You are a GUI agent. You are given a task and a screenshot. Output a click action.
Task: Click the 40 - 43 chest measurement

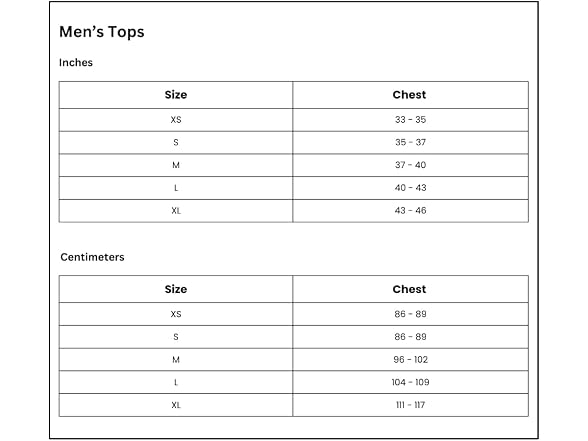(x=410, y=188)
